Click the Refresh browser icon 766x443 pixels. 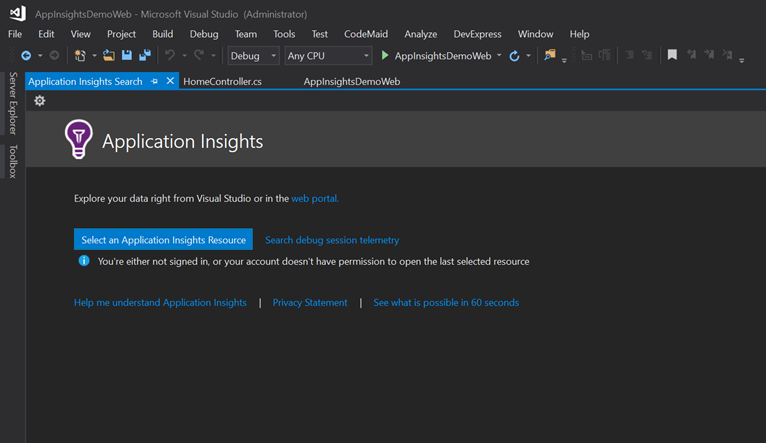point(514,56)
